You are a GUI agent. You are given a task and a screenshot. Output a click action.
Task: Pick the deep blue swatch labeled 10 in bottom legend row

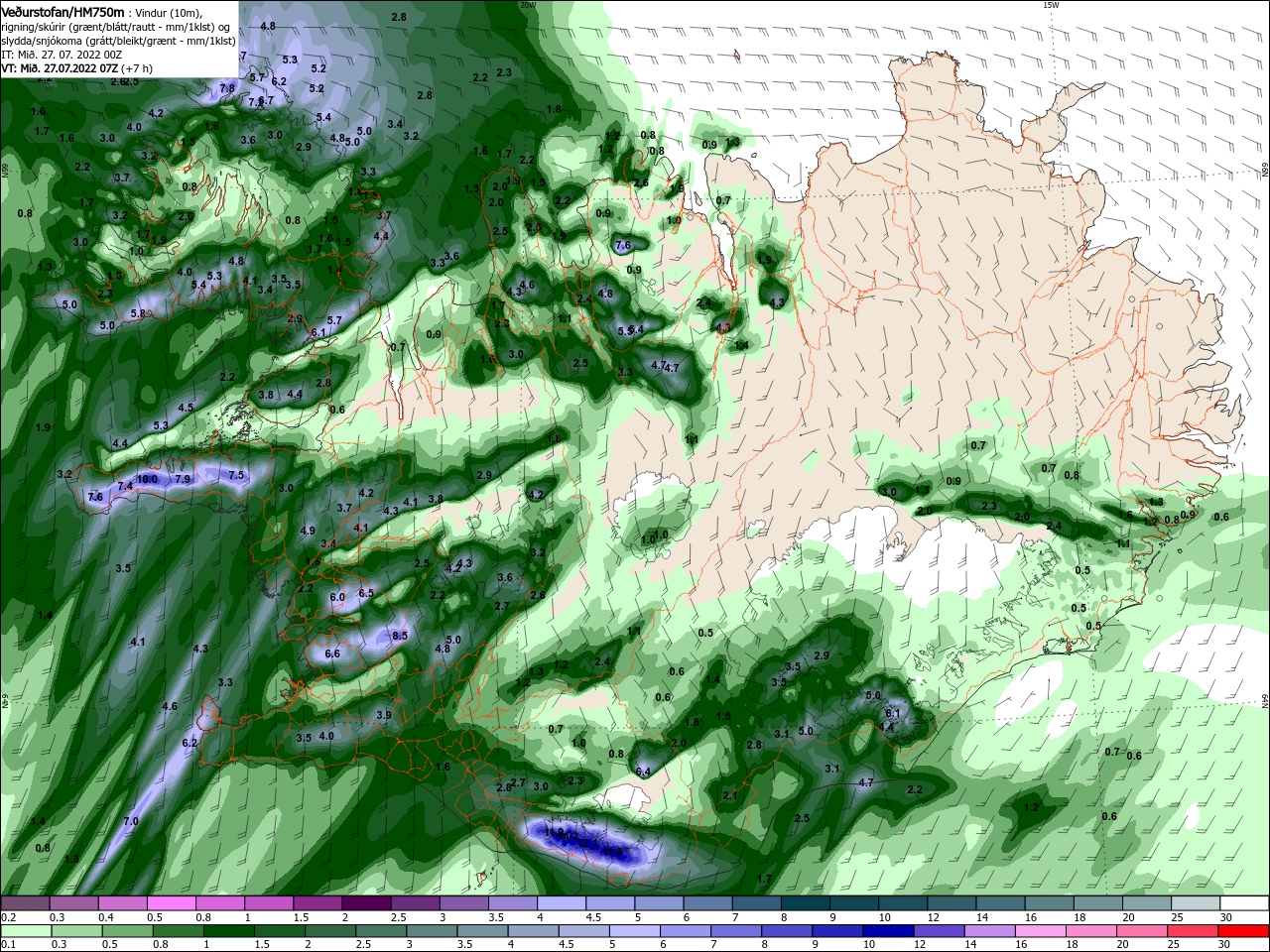click(x=887, y=931)
